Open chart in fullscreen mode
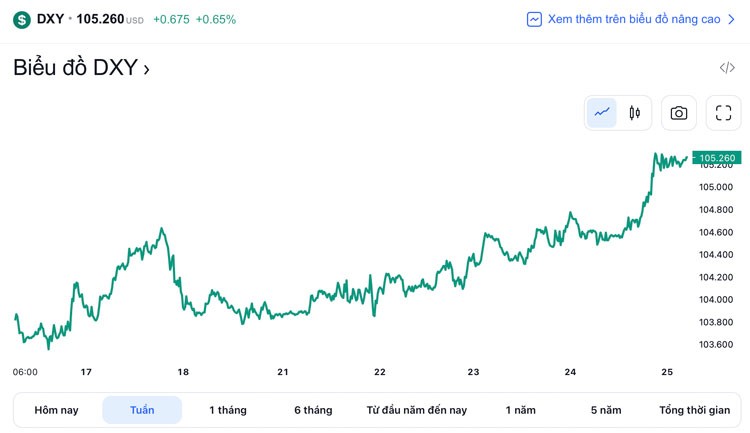 click(724, 113)
